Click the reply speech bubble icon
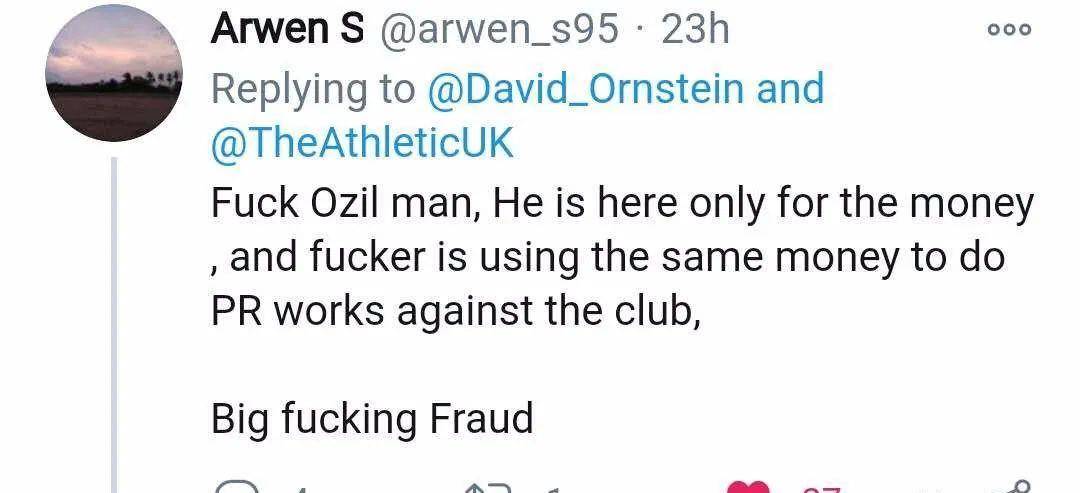The image size is (1080, 493). coord(238,488)
